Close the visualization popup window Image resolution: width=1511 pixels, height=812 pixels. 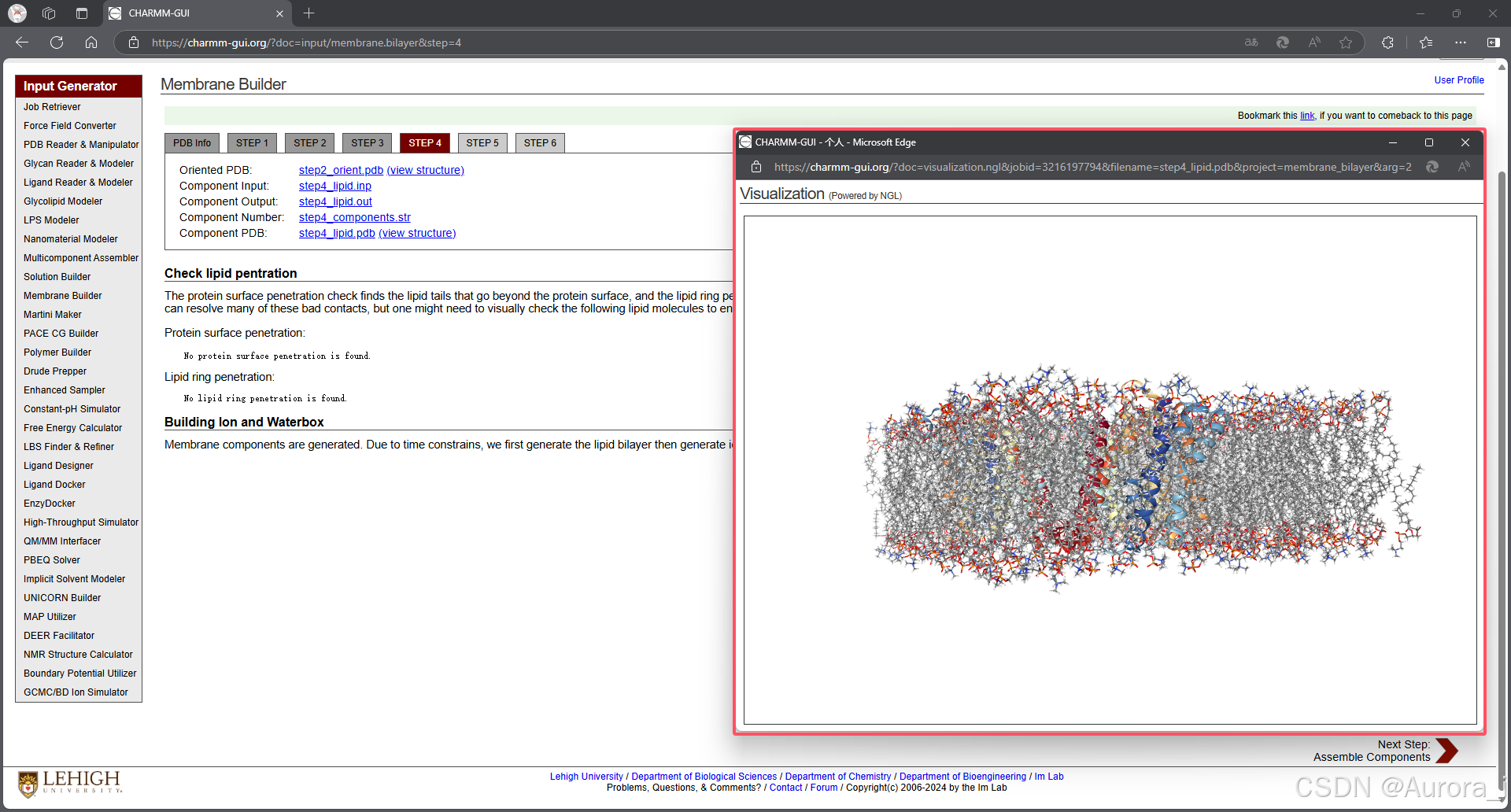[x=1465, y=142]
